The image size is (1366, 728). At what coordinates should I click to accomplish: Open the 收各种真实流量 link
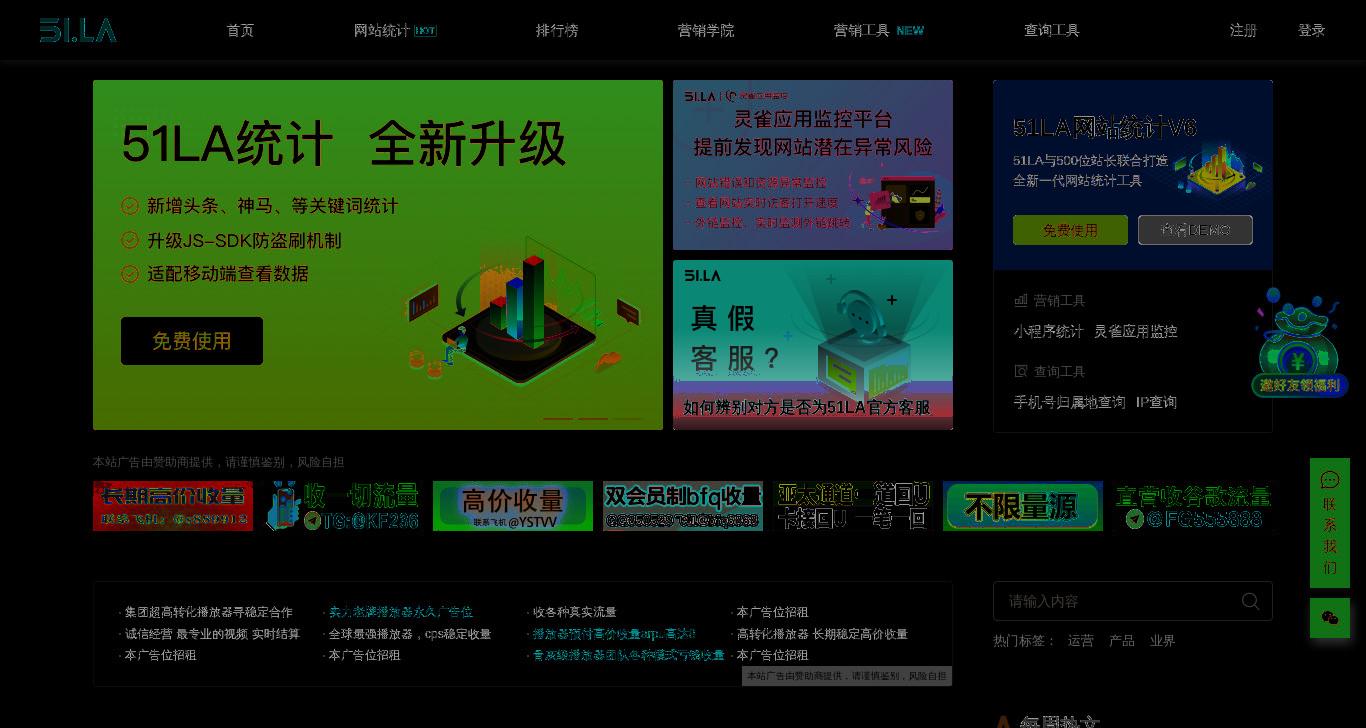click(574, 612)
